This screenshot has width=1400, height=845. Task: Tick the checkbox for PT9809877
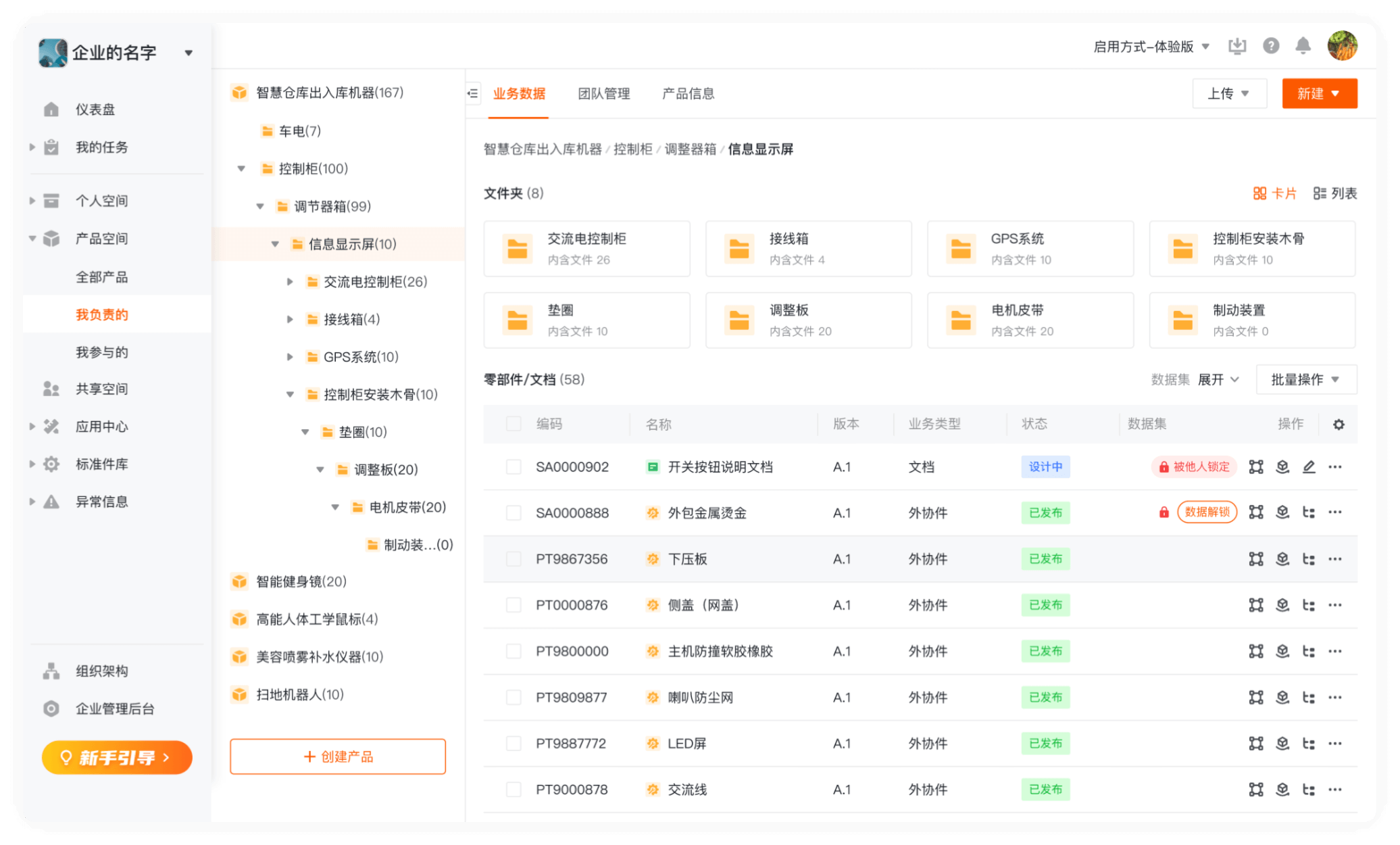pos(514,698)
